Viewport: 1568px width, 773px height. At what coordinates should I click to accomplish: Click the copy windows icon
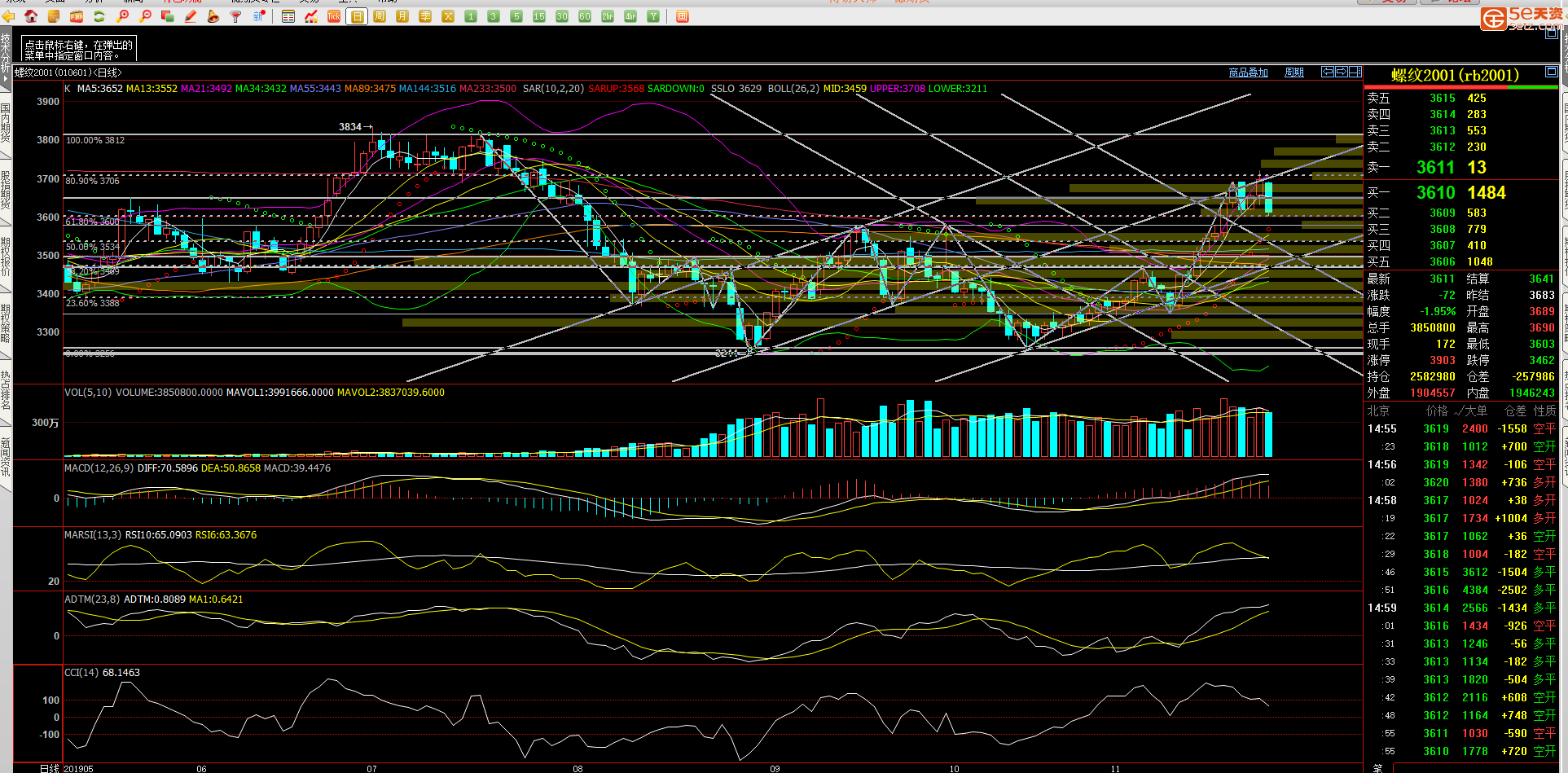tap(168, 16)
